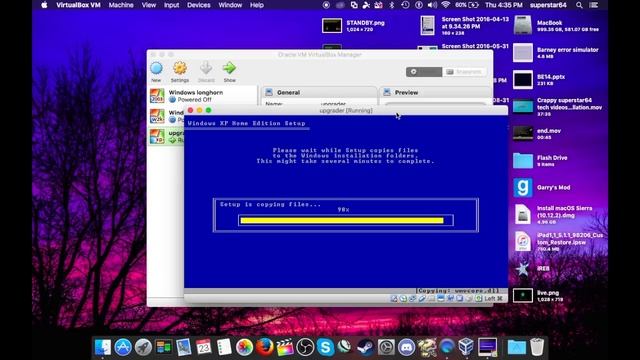Screen dimensions: 640x360
Task: Click the network status icon in VM window
Action: [413, 299]
